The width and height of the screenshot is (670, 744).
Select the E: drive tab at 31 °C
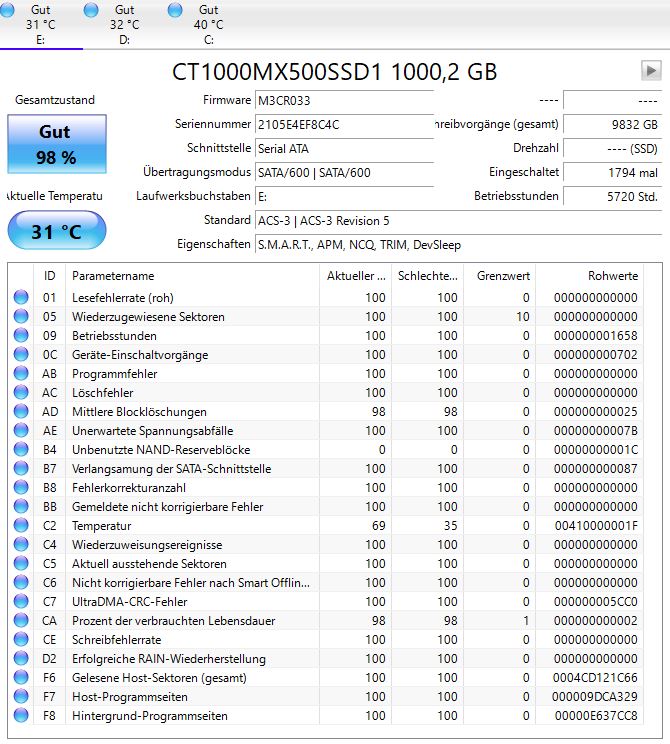pos(41,24)
